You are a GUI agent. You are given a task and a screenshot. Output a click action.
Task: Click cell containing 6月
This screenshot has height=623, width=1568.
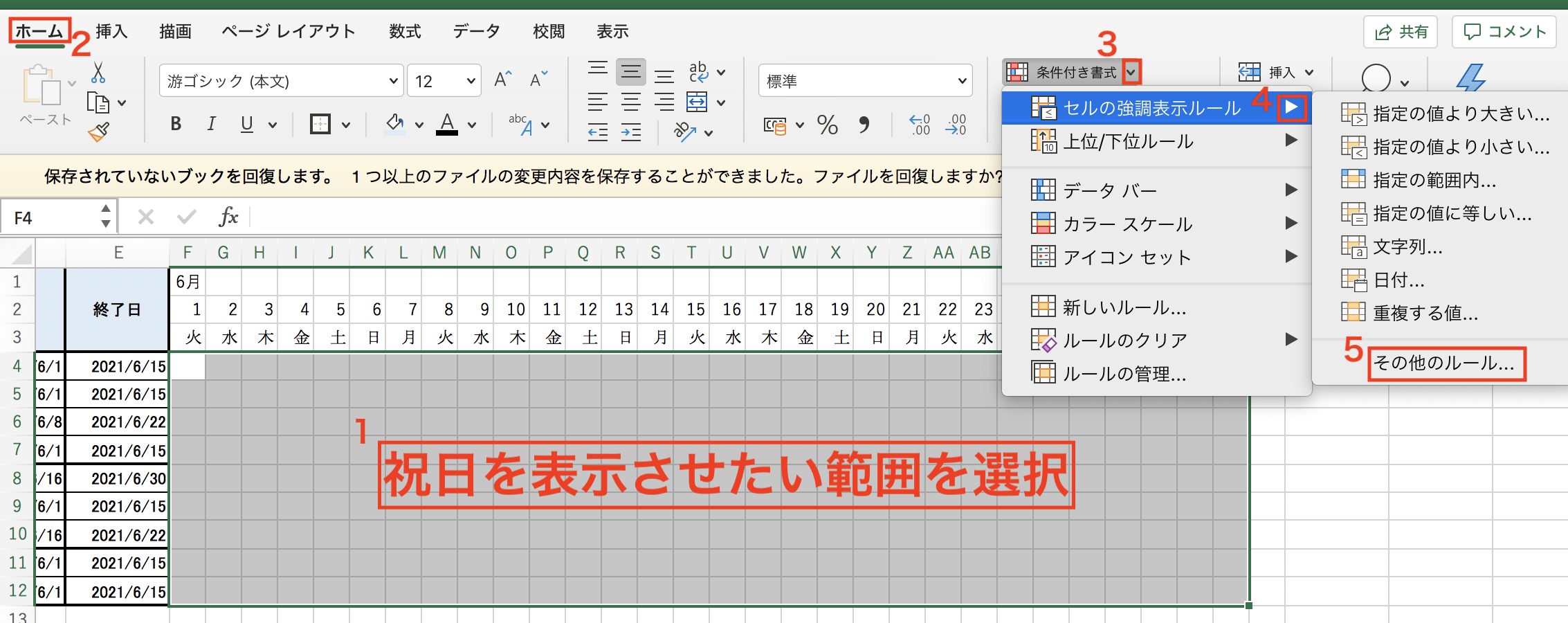[x=188, y=282]
